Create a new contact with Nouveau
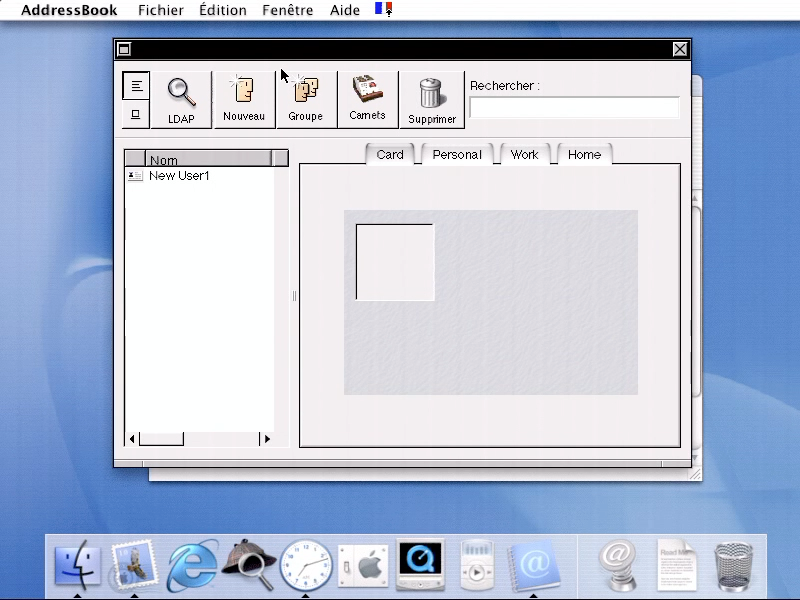Image resolution: width=800 pixels, height=600 pixels. (244, 99)
